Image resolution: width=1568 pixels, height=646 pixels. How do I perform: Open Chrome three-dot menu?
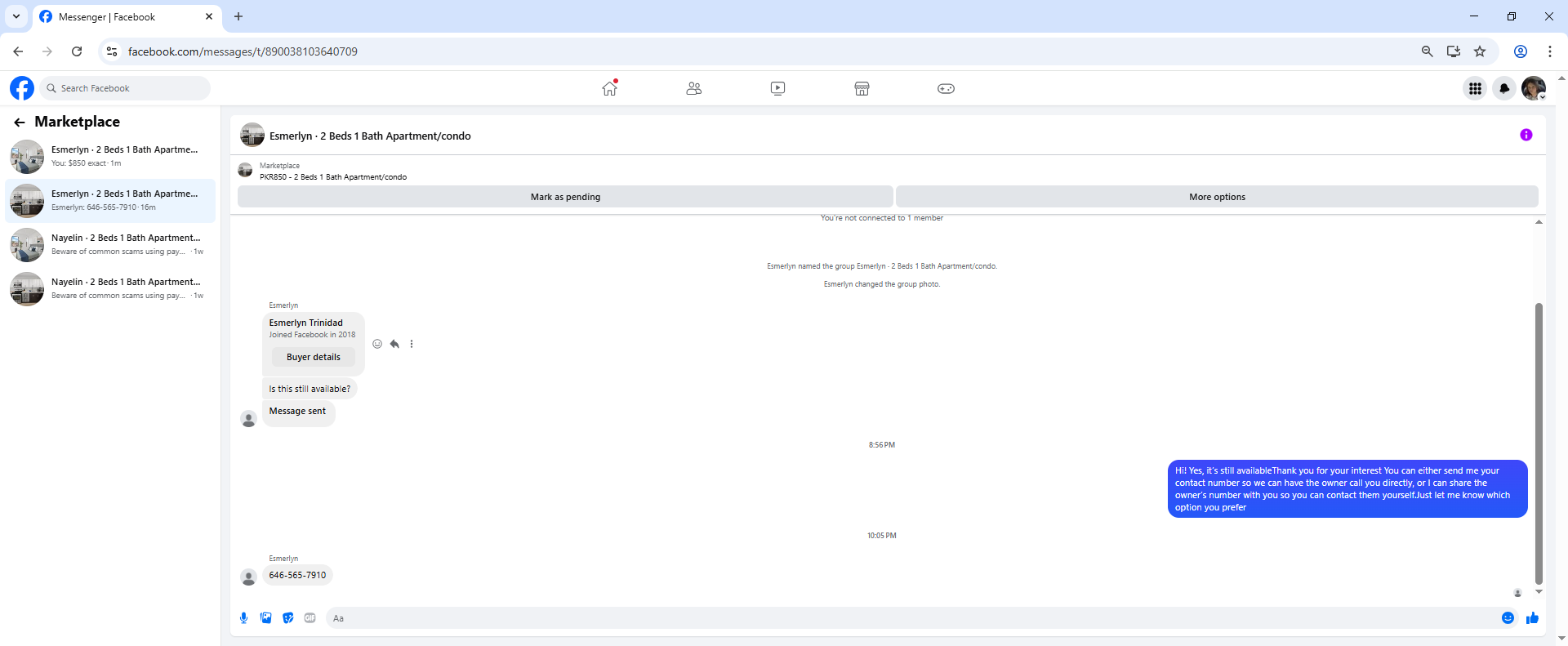click(1550, 51)
